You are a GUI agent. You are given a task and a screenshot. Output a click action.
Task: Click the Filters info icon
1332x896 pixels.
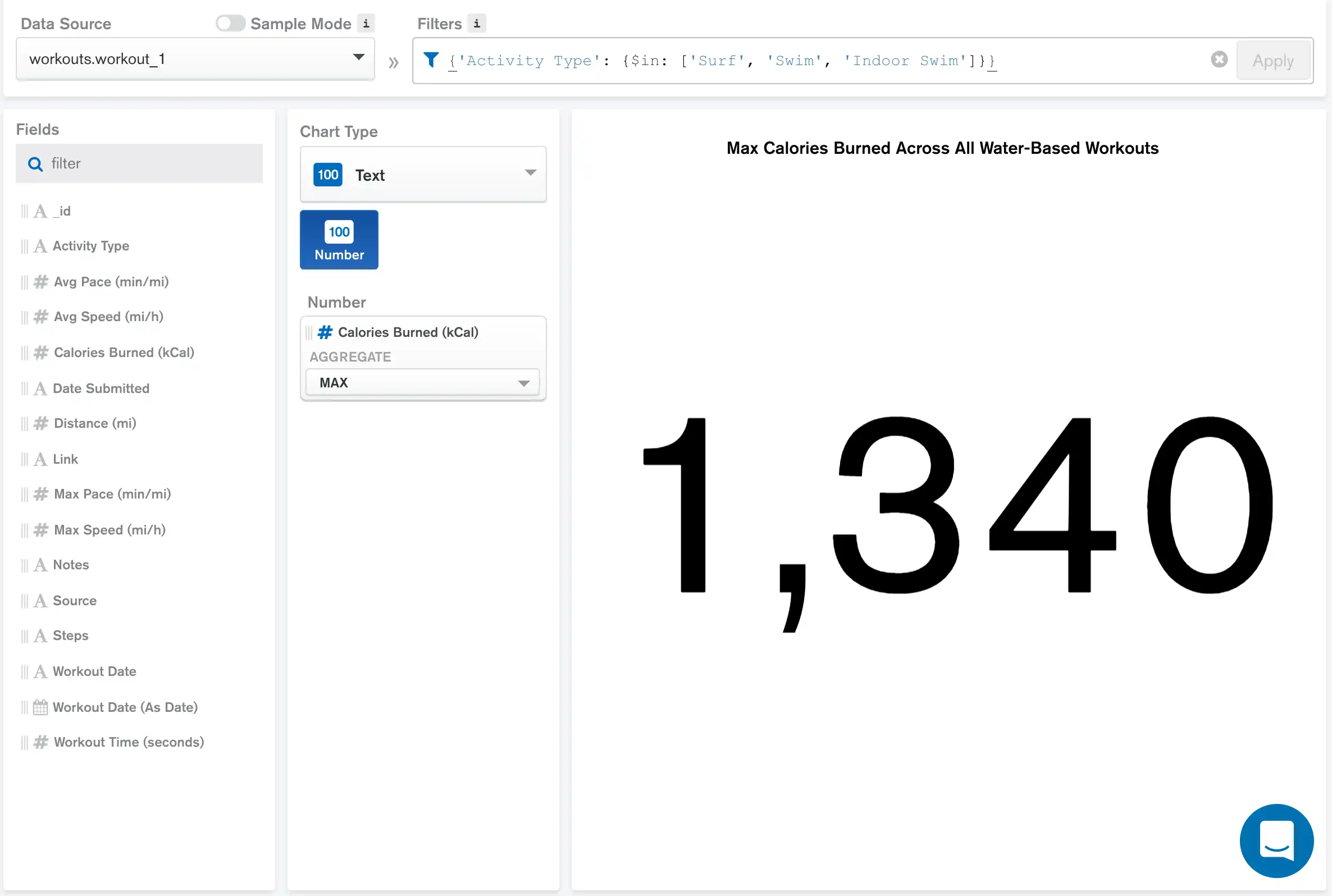(x=477, y=24)
